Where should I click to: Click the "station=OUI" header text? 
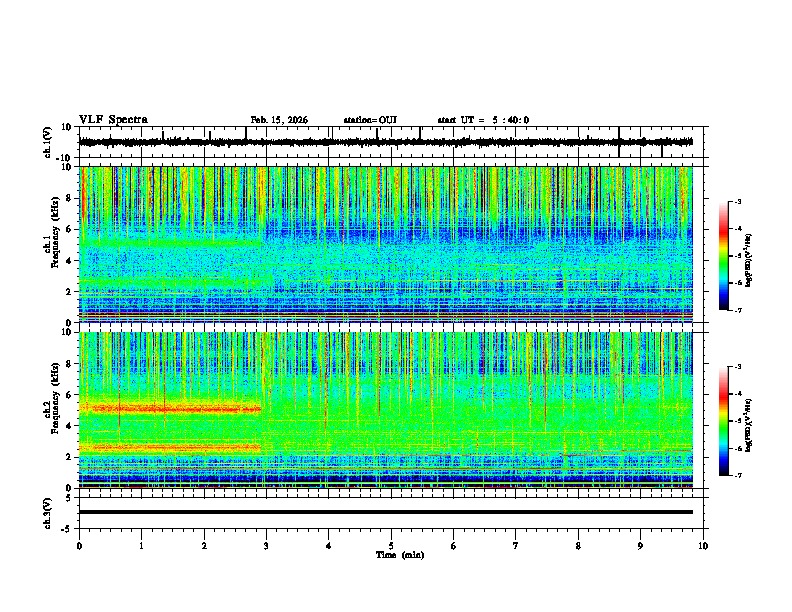pos(370,120)
